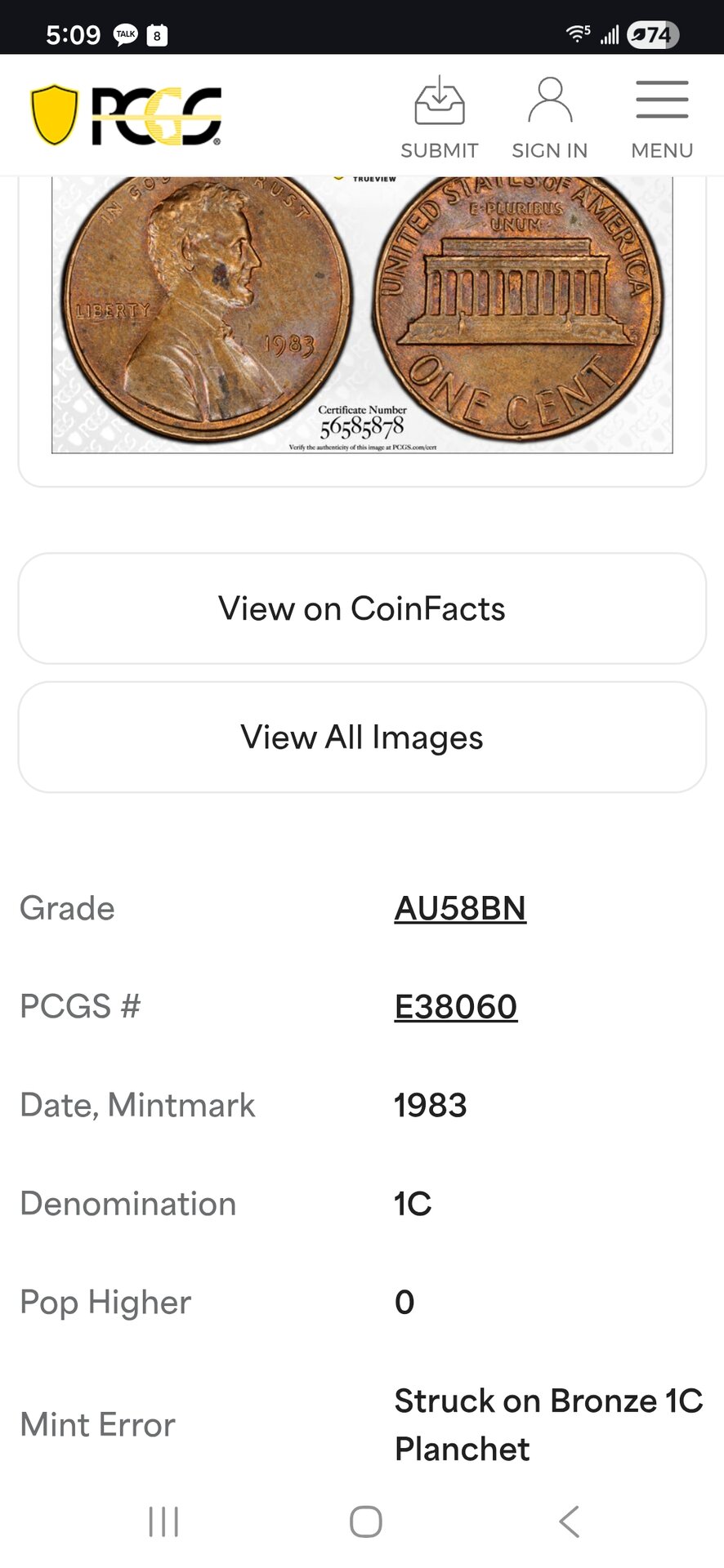Tap the certificate number 56585878
Image resolution: width=724 pixels, height=1568 pixels.
pyautogui.click(x=362, y=426)
